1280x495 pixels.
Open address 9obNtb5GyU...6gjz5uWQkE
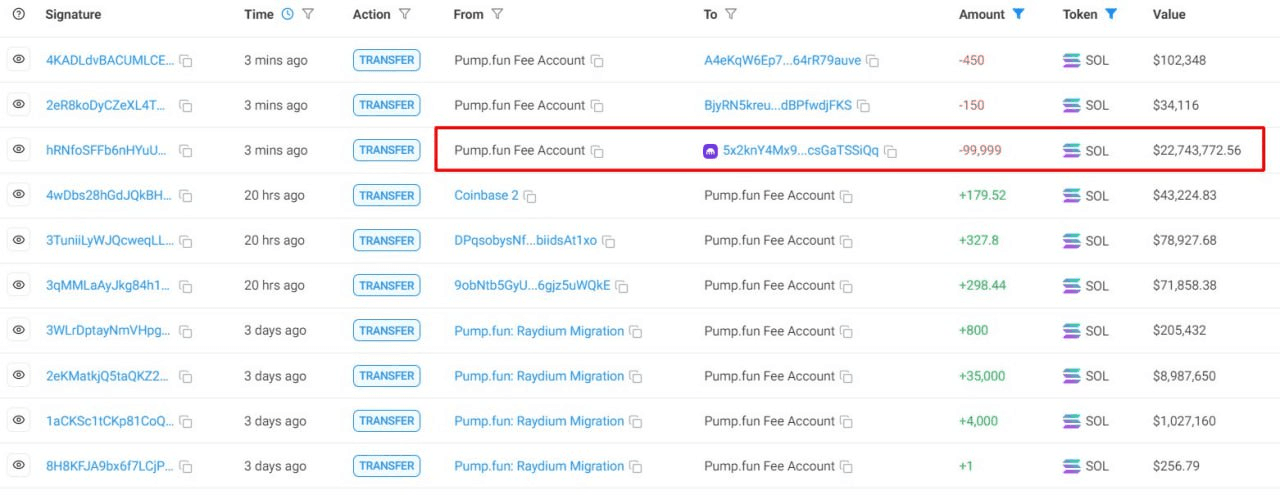pyautogui.click(x=532, y=285)
